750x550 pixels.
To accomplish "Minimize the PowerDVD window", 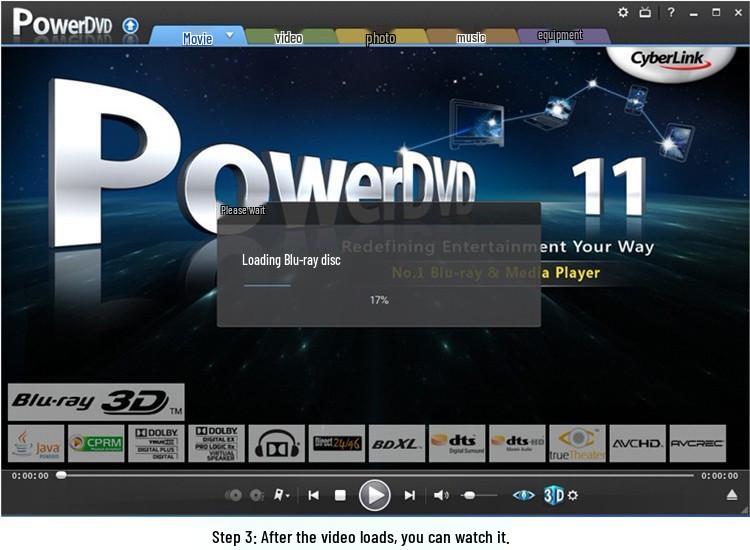I will [x=694, y=14].
